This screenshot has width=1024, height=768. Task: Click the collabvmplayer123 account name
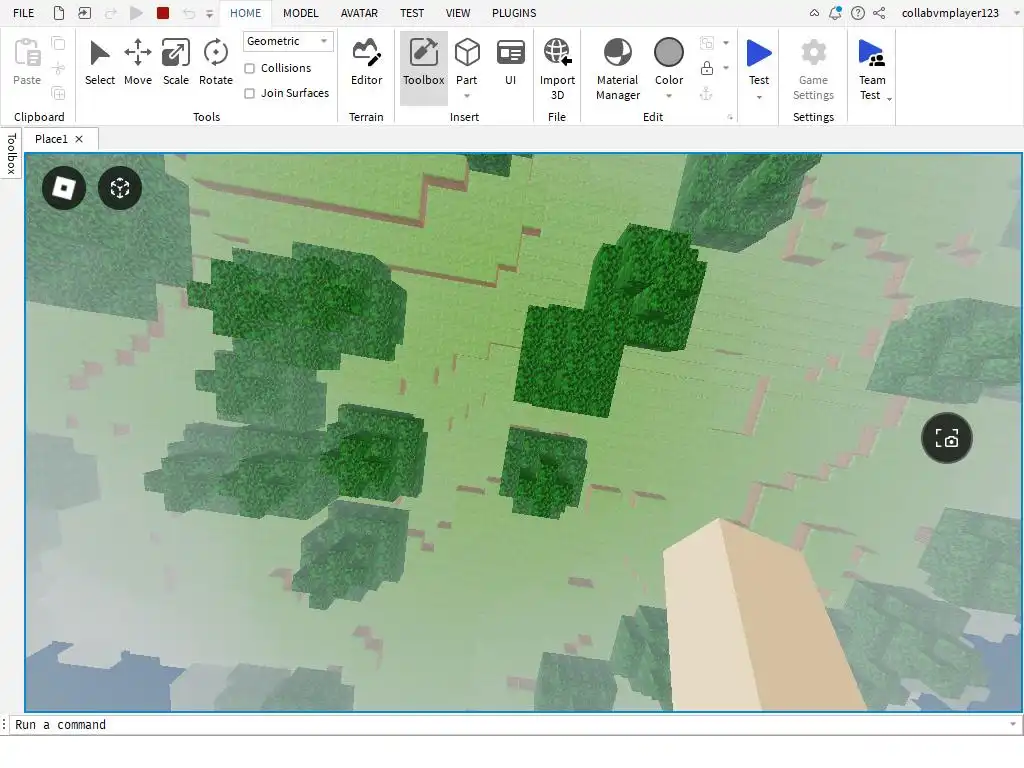pos(950,13)
